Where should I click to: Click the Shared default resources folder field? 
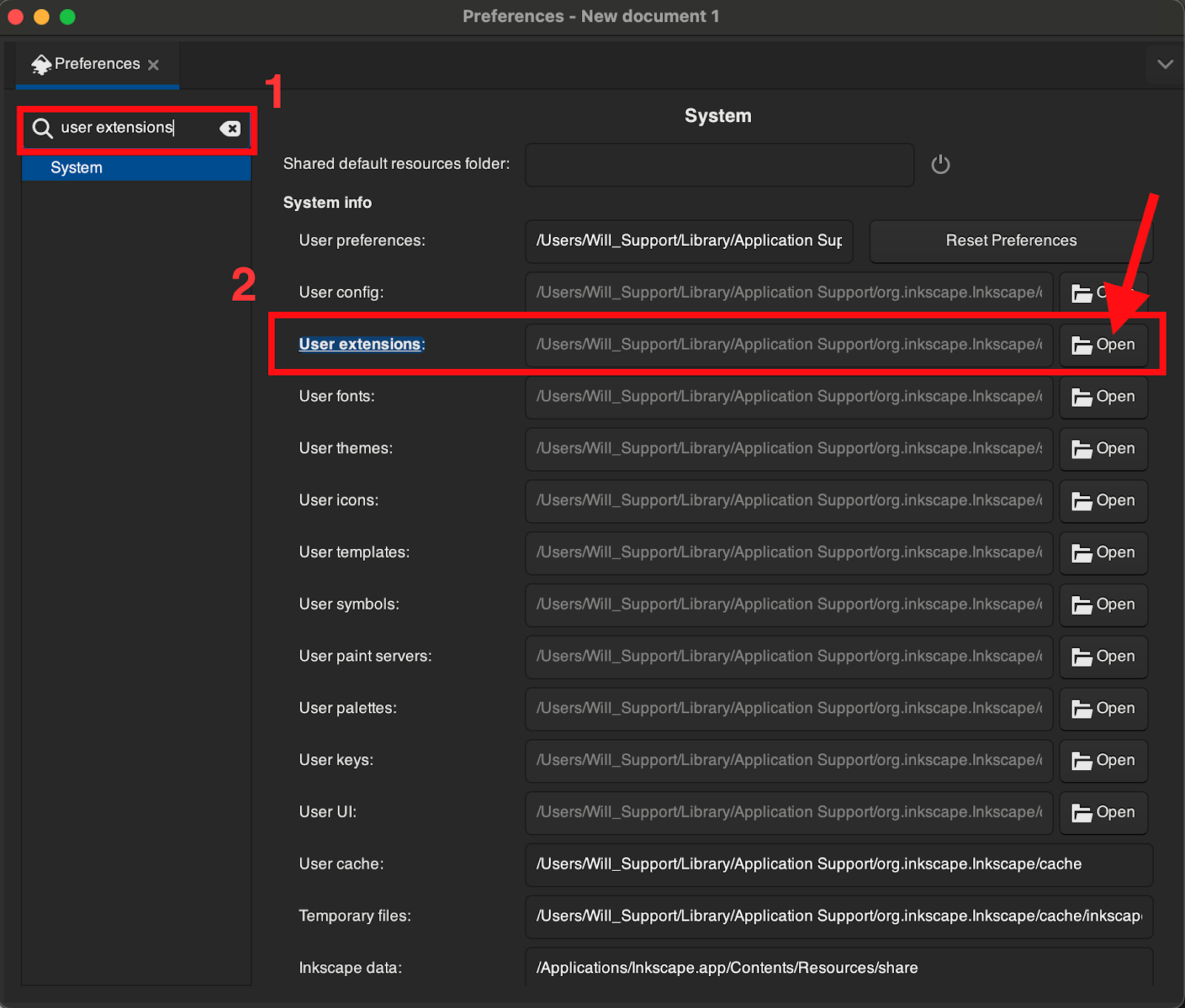(720, 164)
